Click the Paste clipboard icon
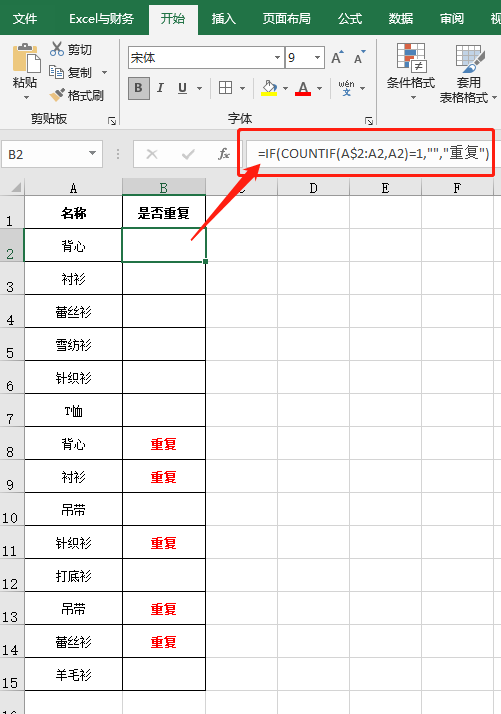Screen dimensions: 501x714 pyautogui.click(x=26, y=58)
